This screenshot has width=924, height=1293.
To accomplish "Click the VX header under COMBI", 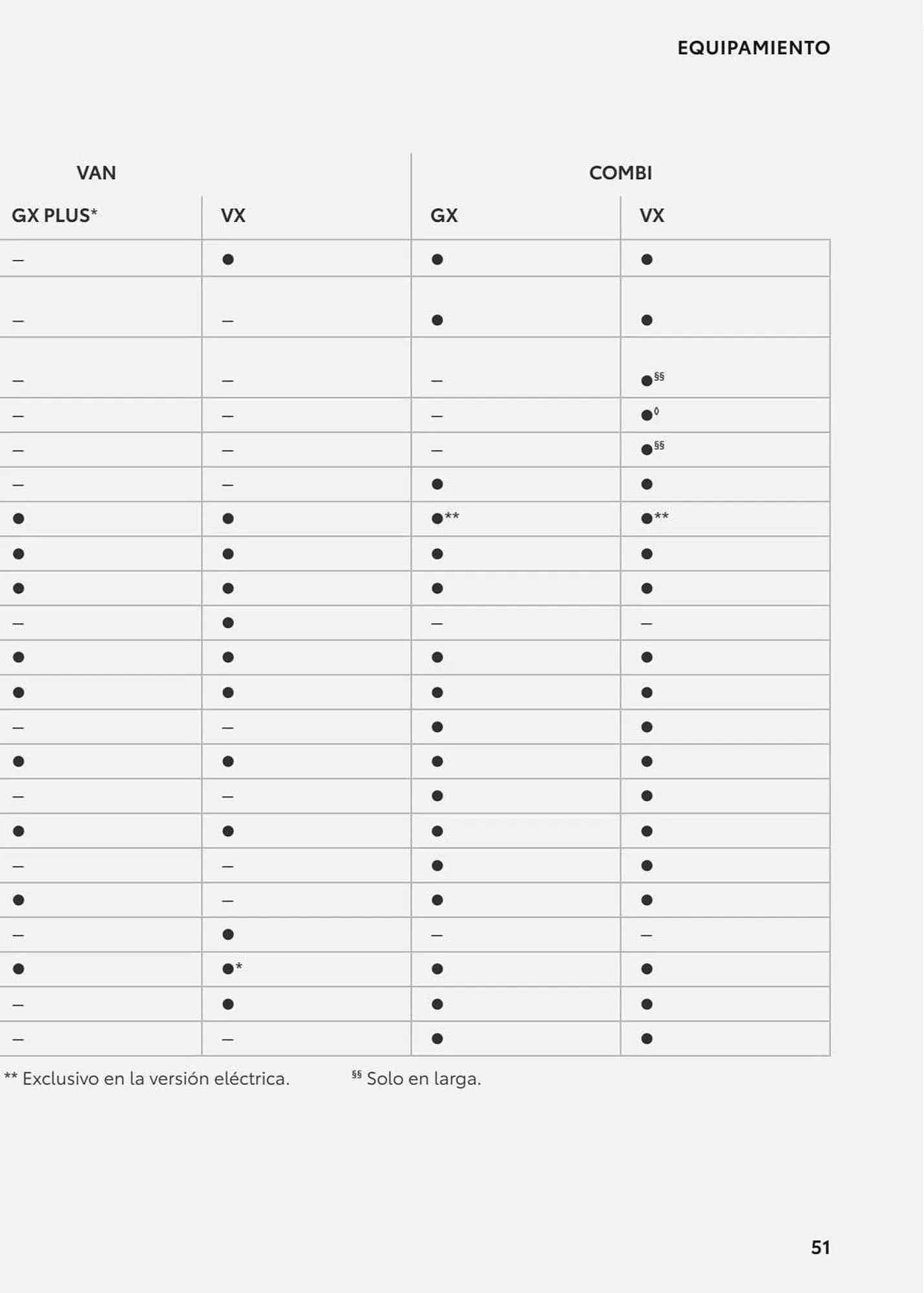I will coord(652,215).
